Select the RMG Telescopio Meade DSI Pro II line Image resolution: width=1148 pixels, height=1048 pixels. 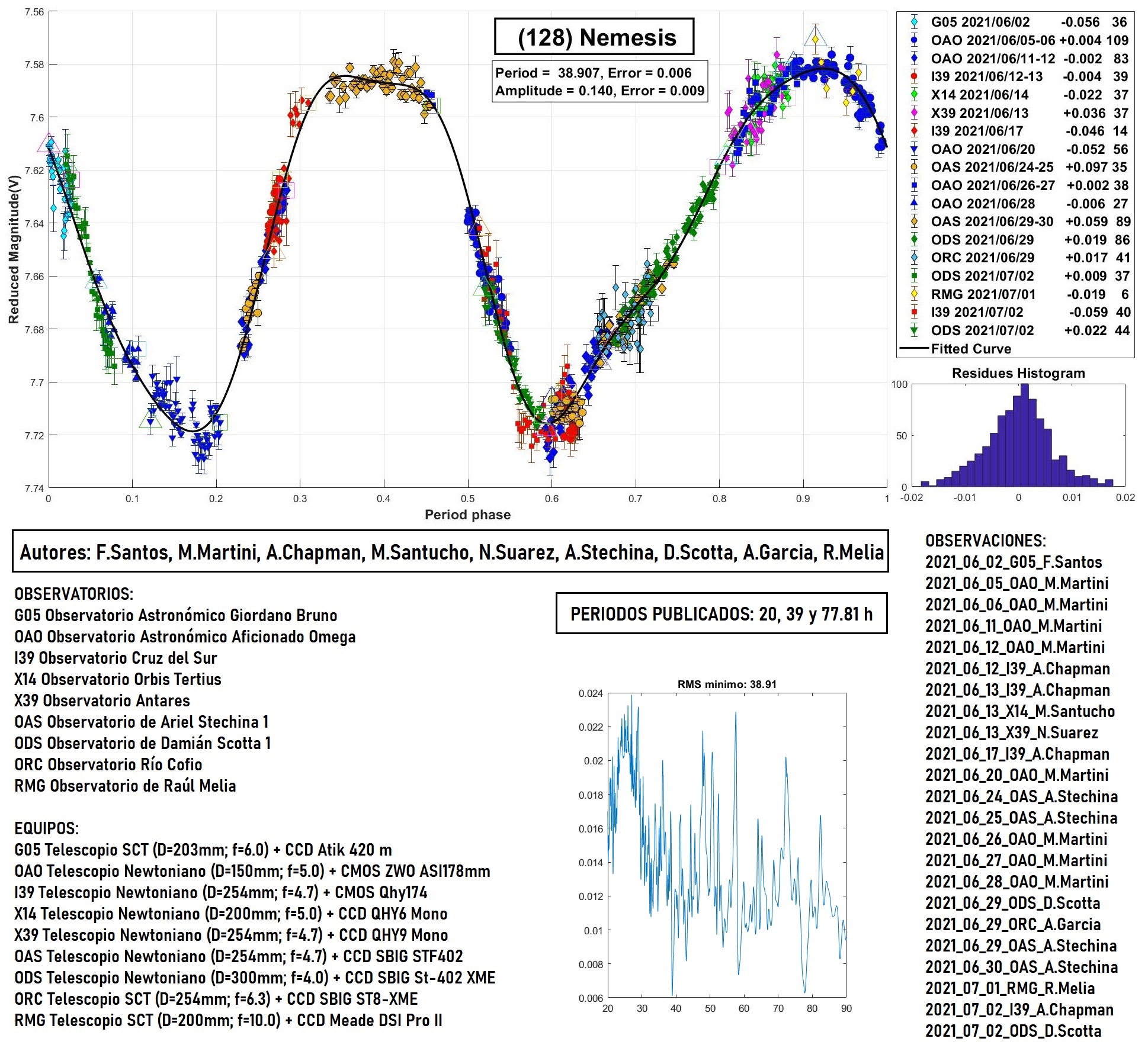228,1020
